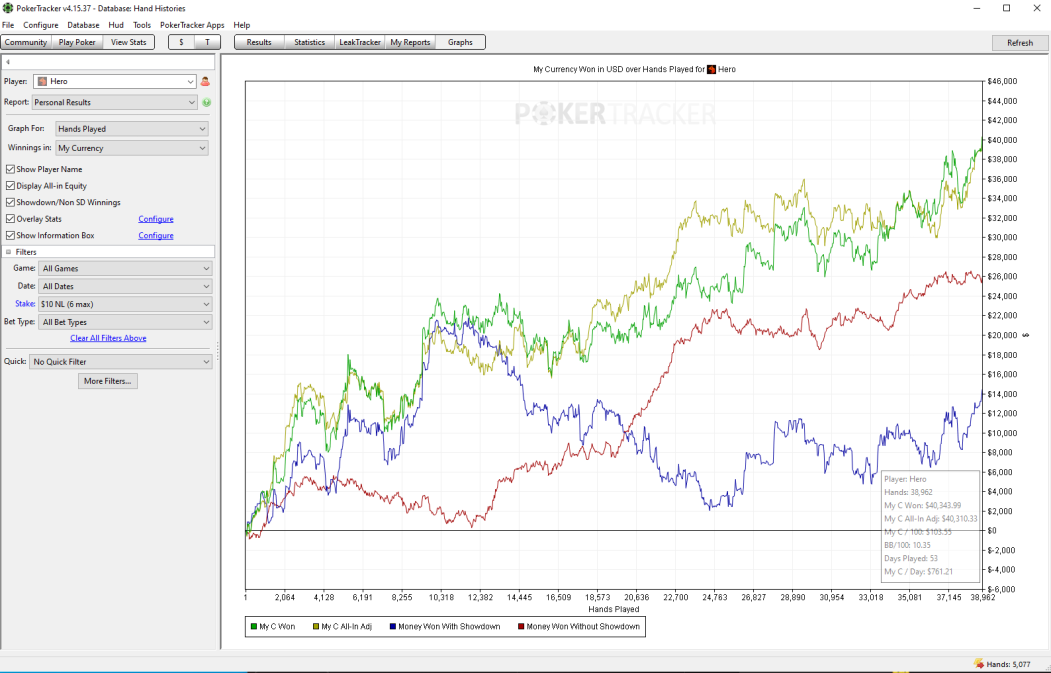The image size is (1051, 673).
Task: Toggle Overlay Stats checkbox
Action: pos(10,219)
